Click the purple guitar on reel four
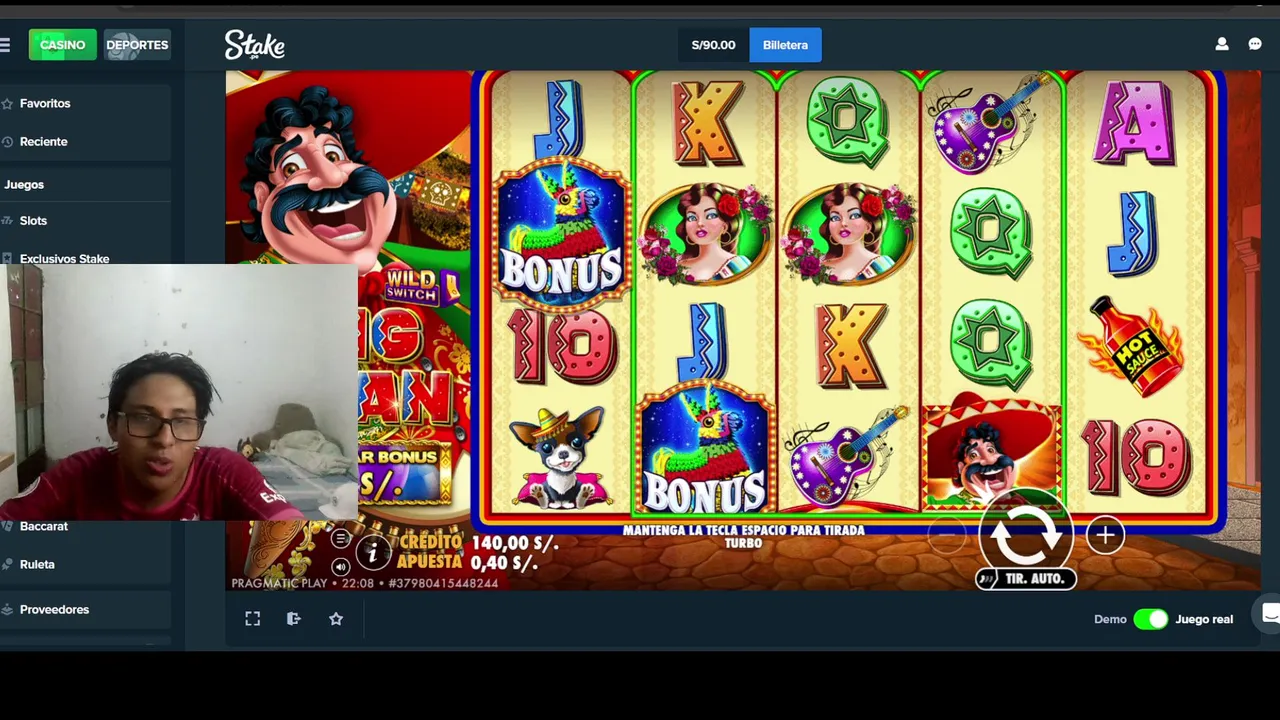 [x=988, y=123]
